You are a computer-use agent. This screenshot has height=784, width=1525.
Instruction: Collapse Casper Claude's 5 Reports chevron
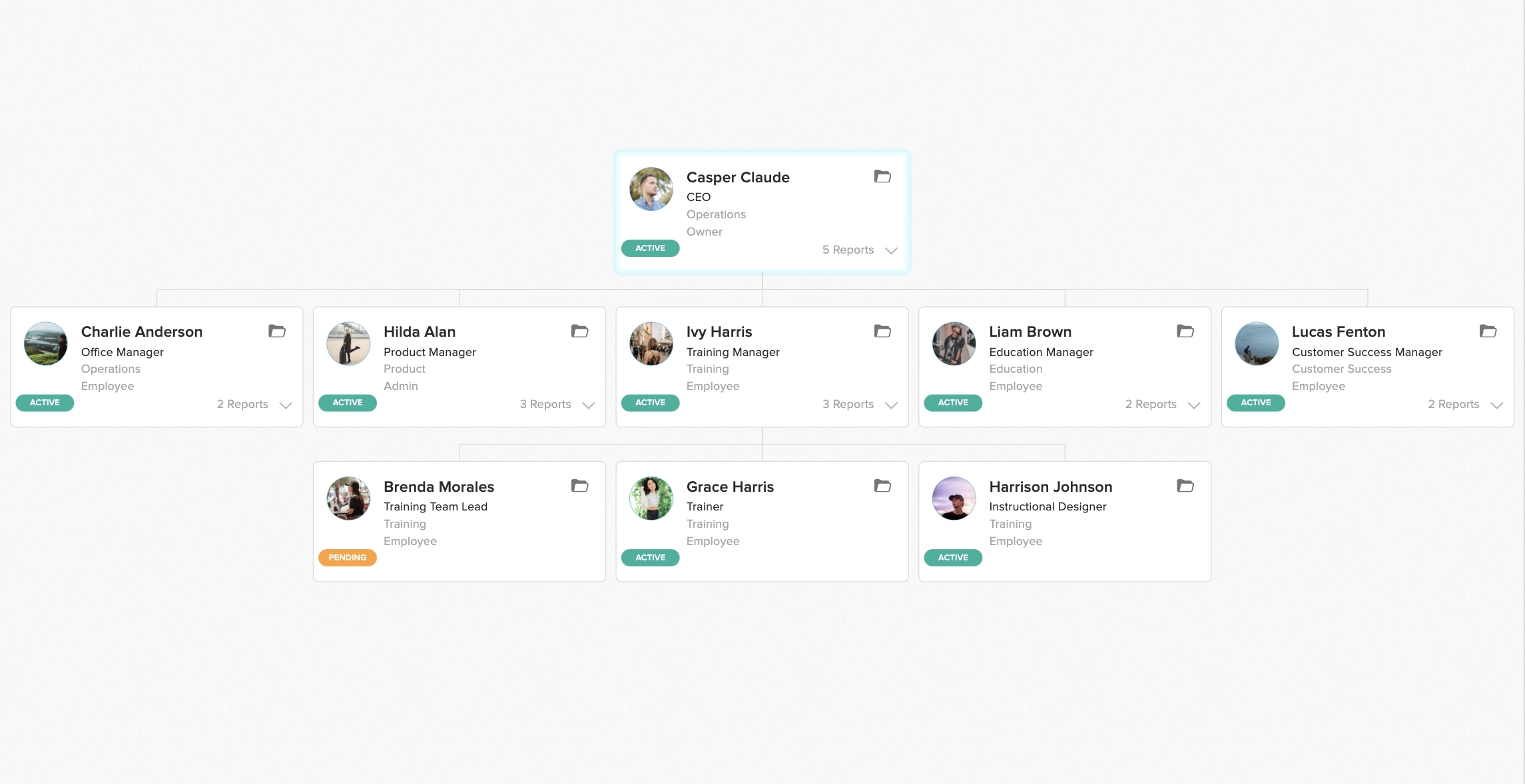[x=891, y=250]
